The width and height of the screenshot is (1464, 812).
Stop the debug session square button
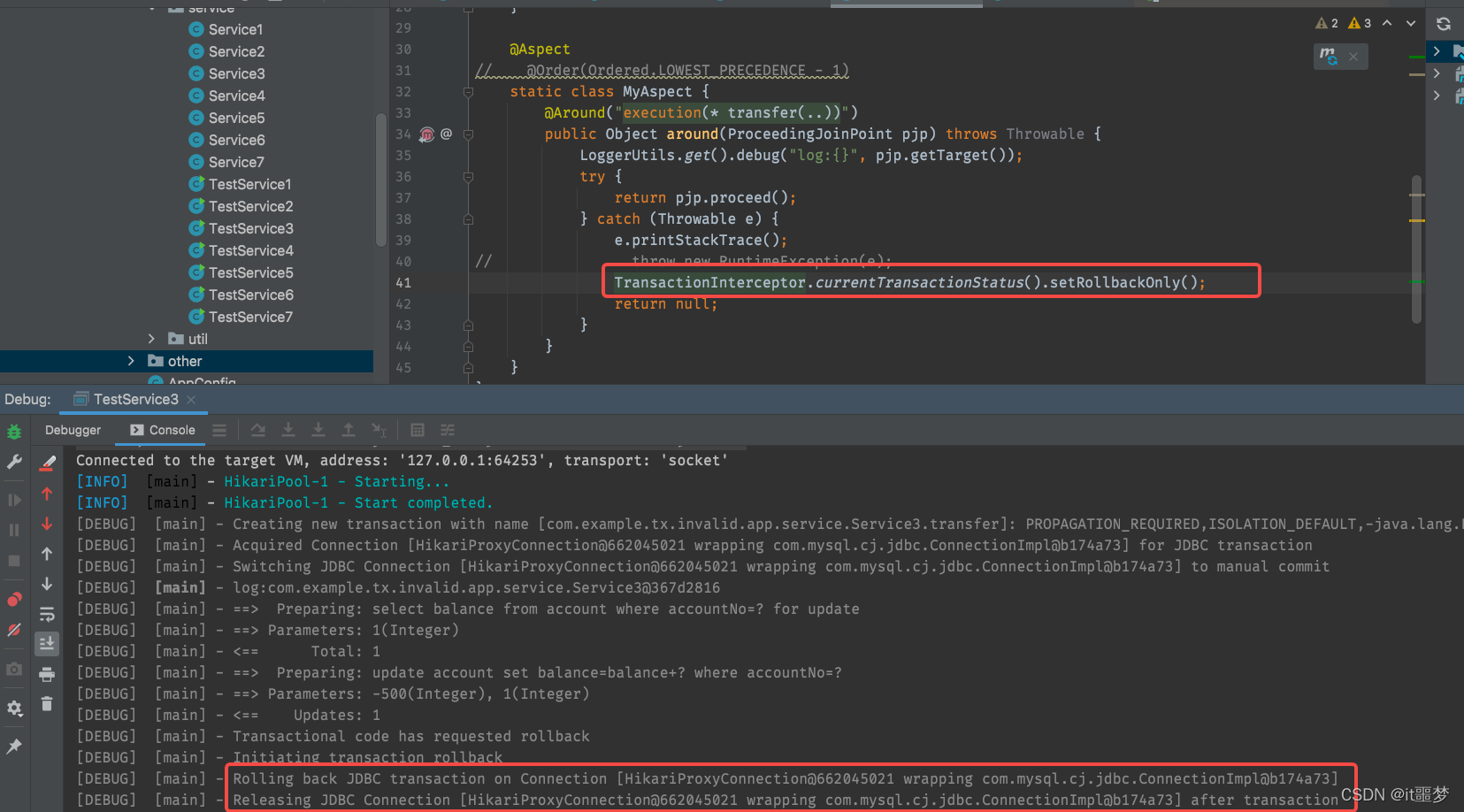pyautogui.click(x=14, y=560)
